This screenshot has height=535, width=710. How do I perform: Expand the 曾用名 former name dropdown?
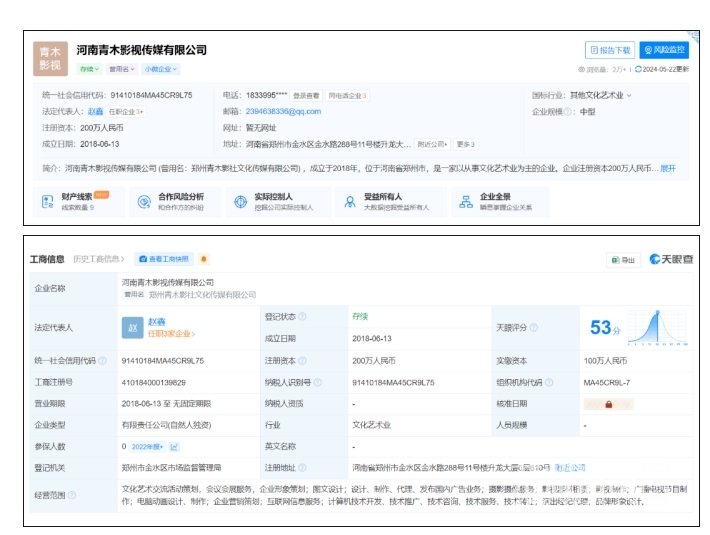click(x=121, y=69)
